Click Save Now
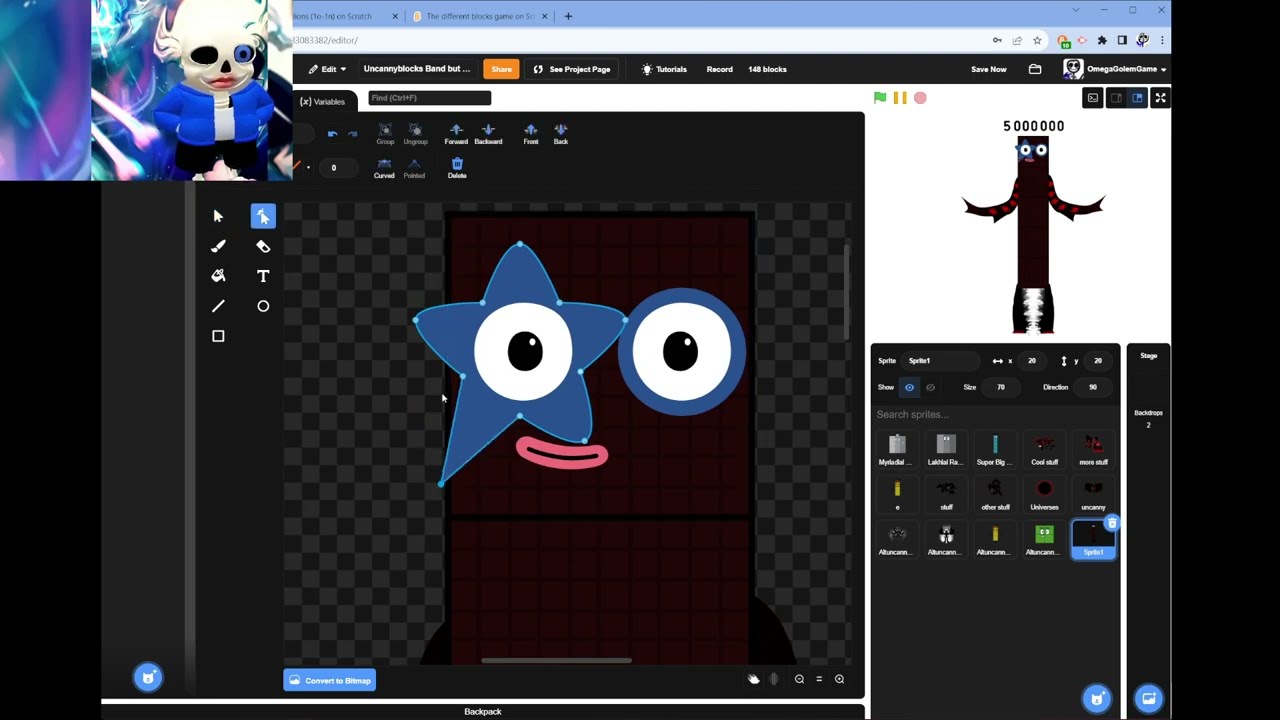1280x720 pixels. tap(989, 69)
